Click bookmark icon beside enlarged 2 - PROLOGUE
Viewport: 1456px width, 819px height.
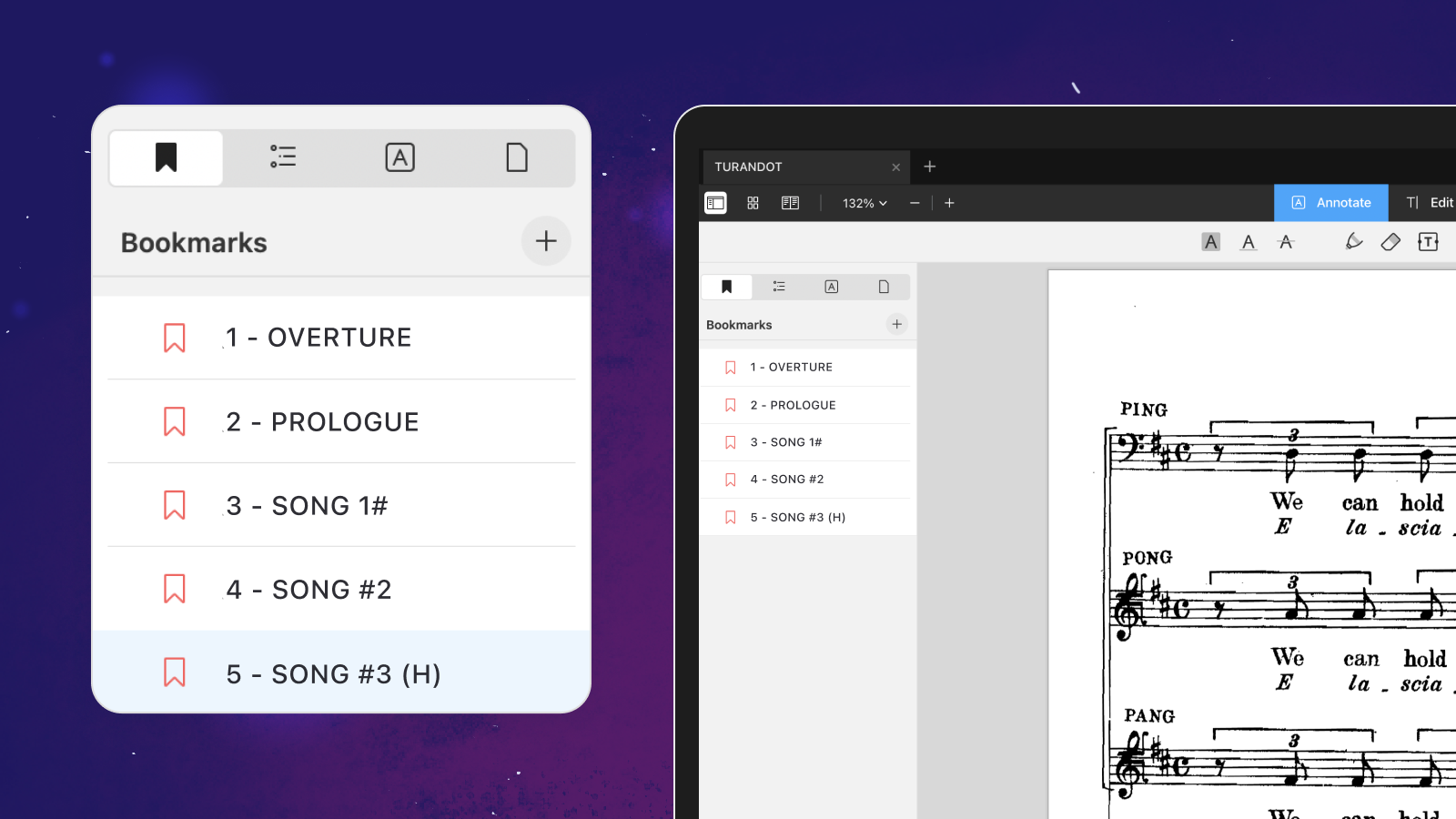coord(175,421)
